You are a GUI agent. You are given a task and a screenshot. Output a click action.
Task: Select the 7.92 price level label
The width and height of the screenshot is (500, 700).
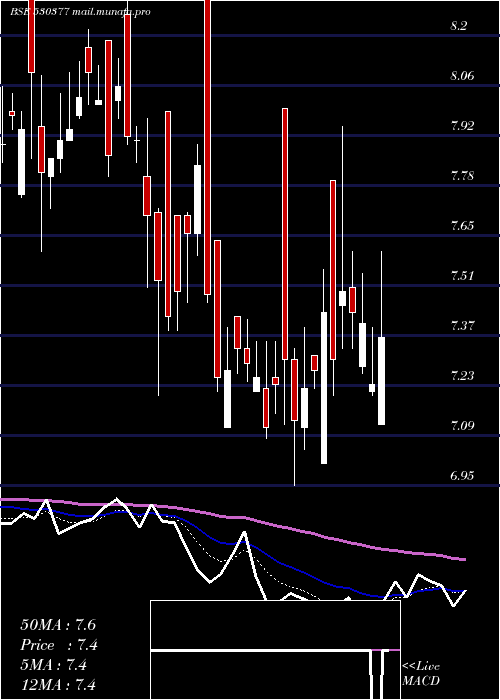pos(462,126)
